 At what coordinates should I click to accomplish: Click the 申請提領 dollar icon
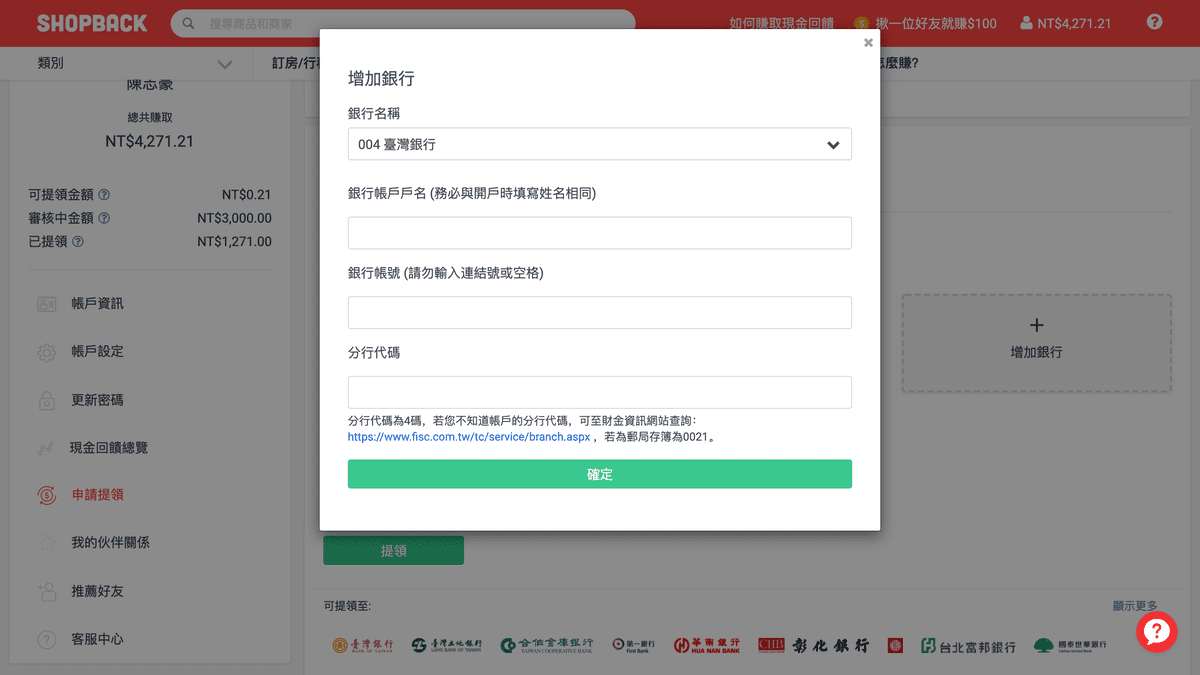46,494
